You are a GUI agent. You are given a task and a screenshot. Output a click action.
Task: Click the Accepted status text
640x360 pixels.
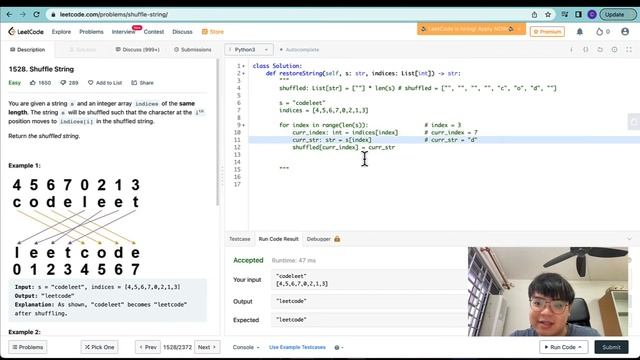click(248, 260)
